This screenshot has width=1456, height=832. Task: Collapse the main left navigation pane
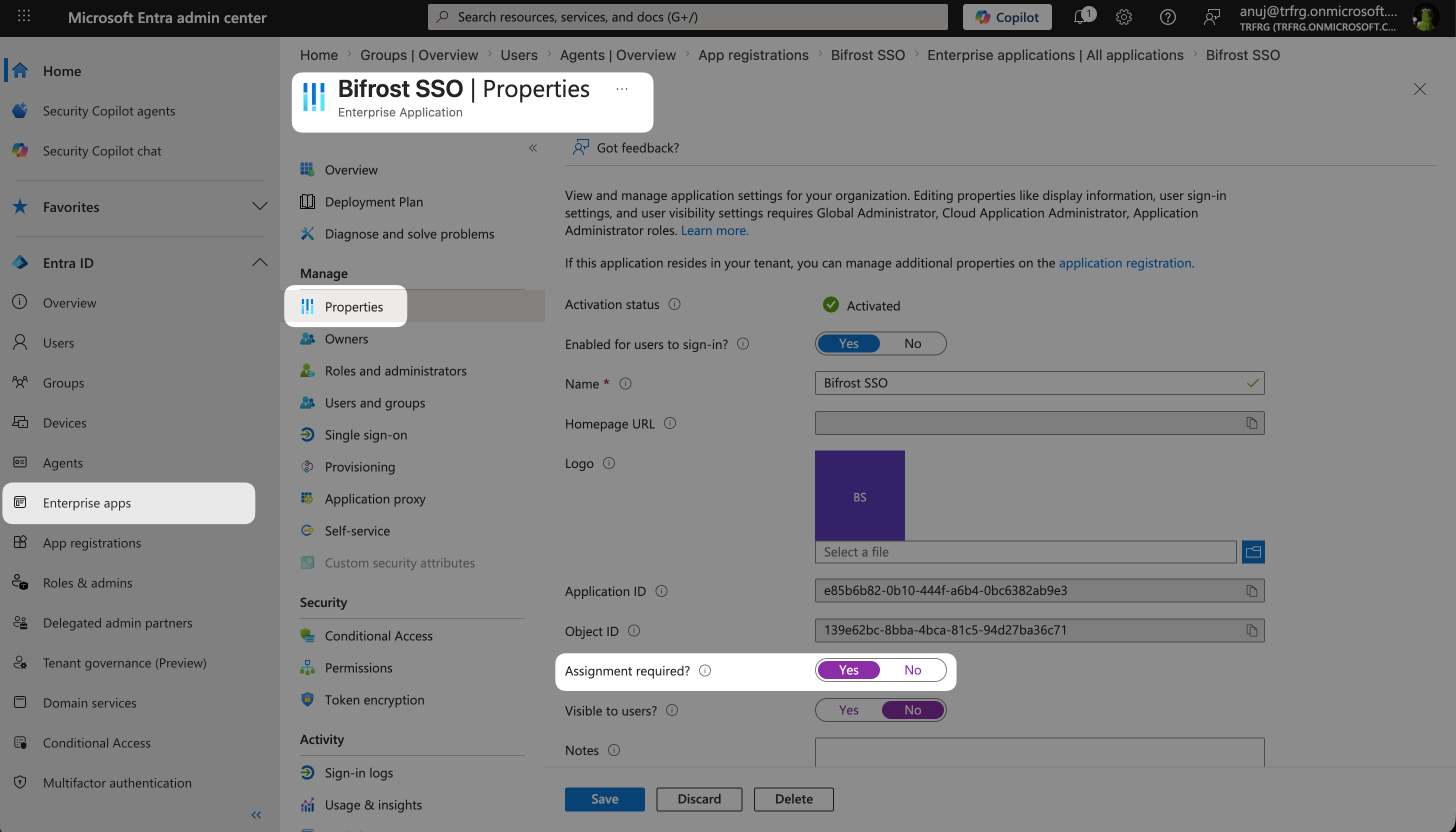pos(256,815)
